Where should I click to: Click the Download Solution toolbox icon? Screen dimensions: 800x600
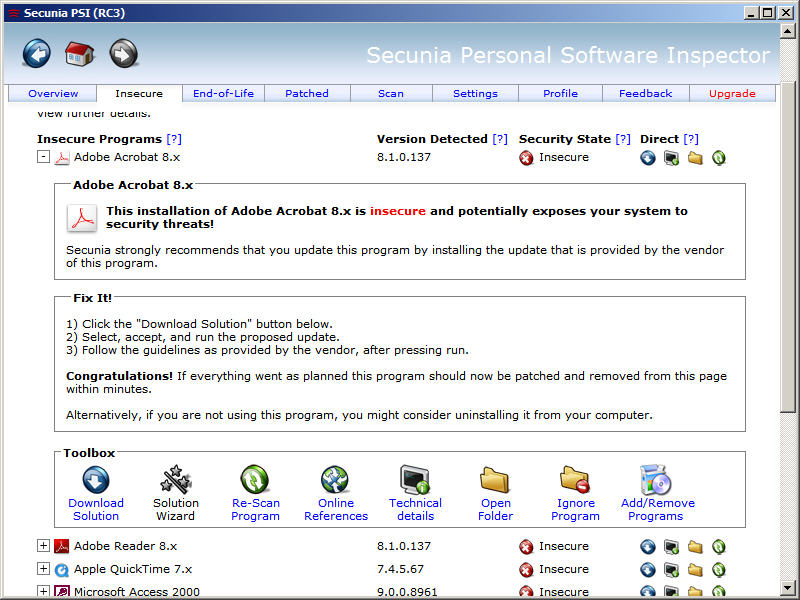point(96,480)
